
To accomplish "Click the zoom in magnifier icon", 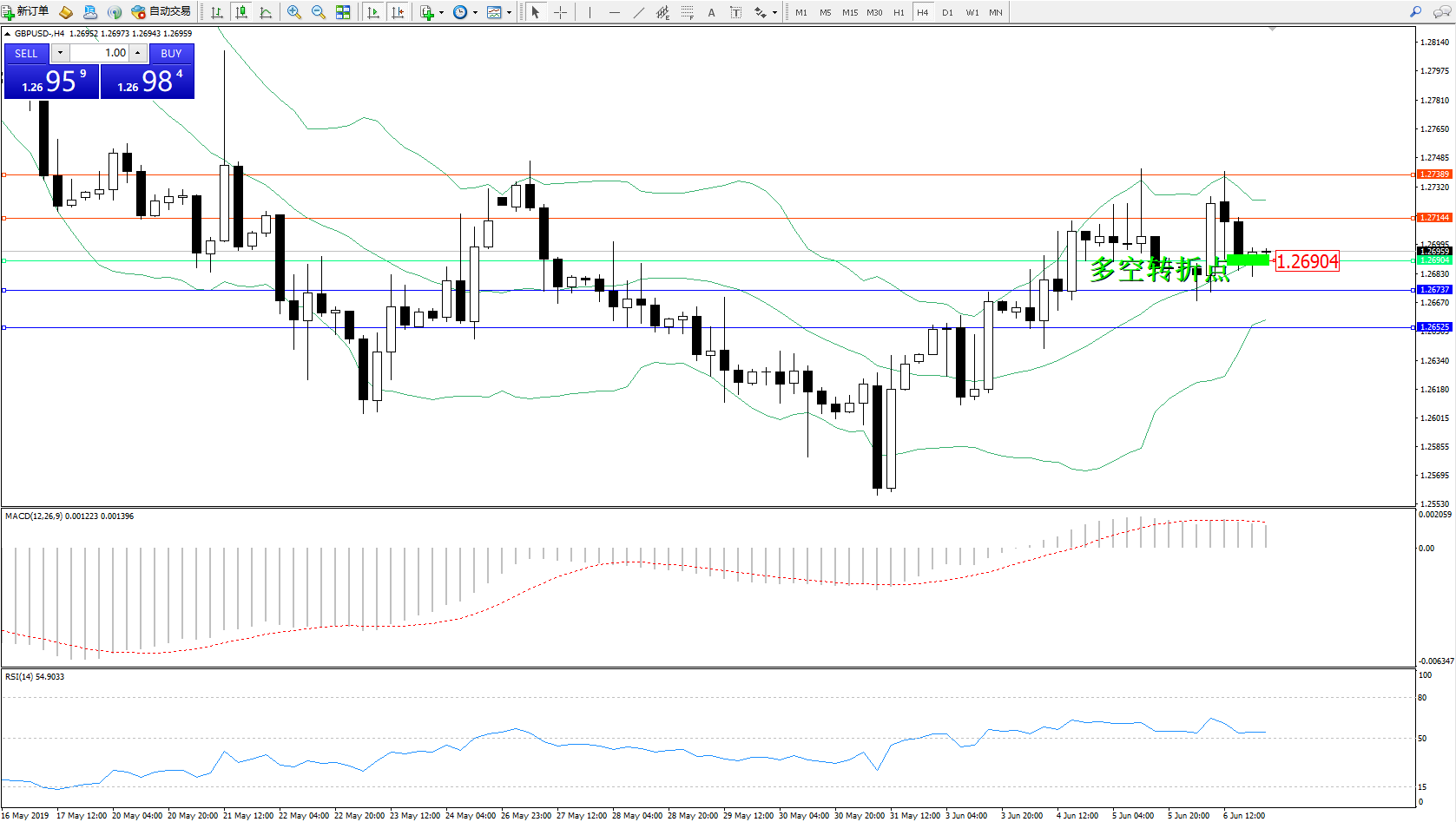I will pos(294,12).
